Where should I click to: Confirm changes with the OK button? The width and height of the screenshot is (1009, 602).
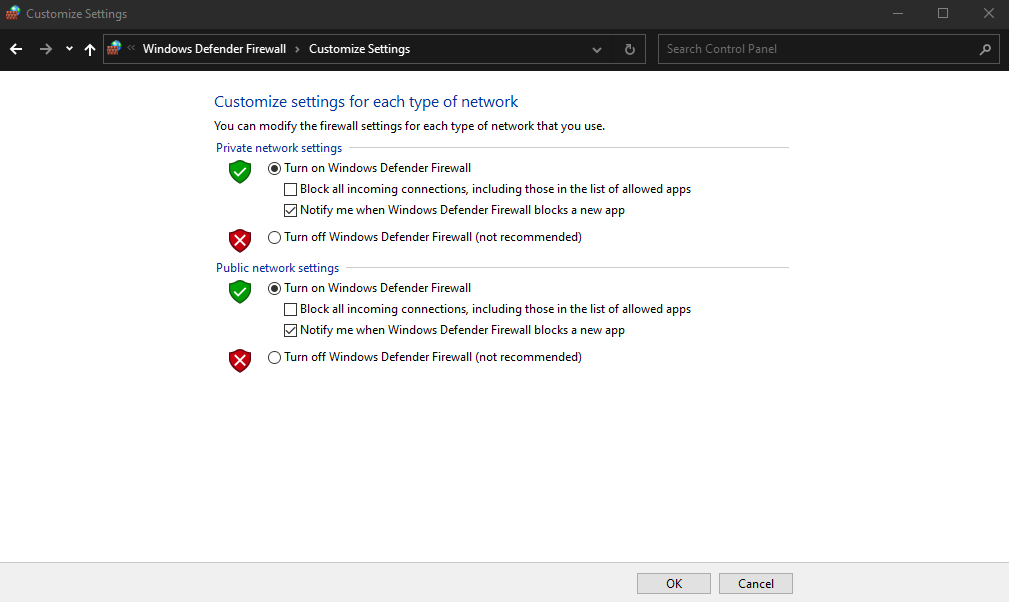[x=674, y=583]
